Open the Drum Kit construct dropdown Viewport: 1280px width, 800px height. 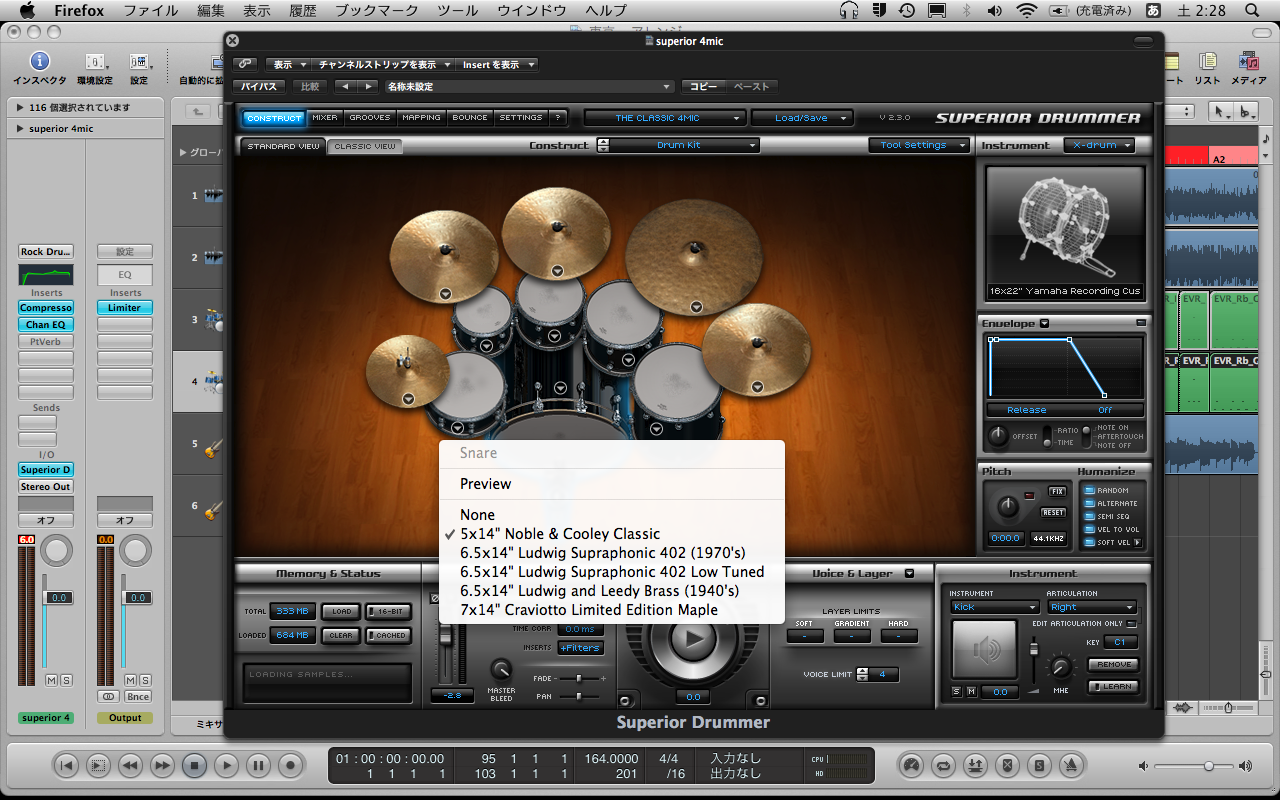coord(684,145)
